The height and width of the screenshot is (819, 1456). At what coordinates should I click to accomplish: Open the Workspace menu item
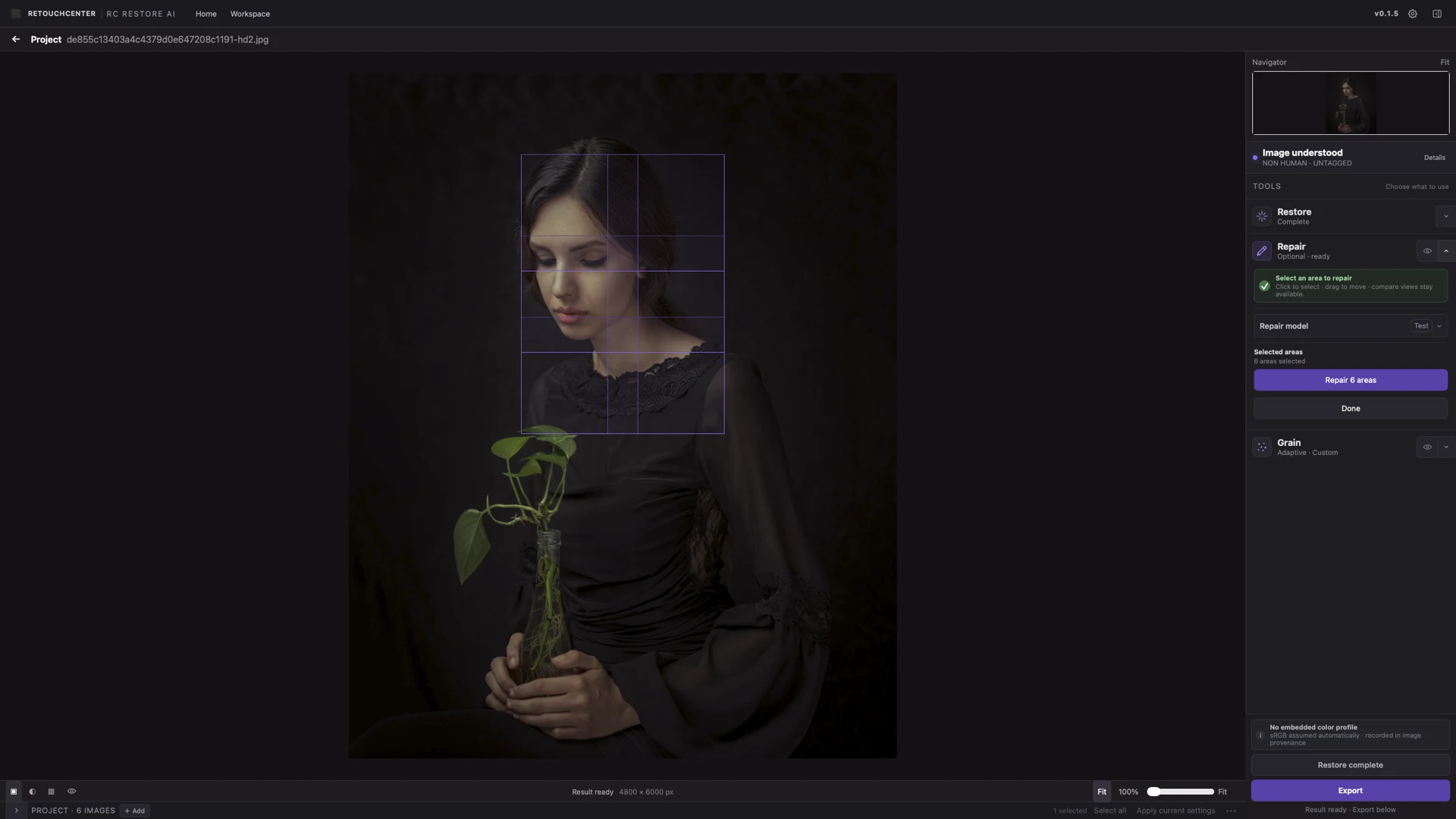coord(250,14)
